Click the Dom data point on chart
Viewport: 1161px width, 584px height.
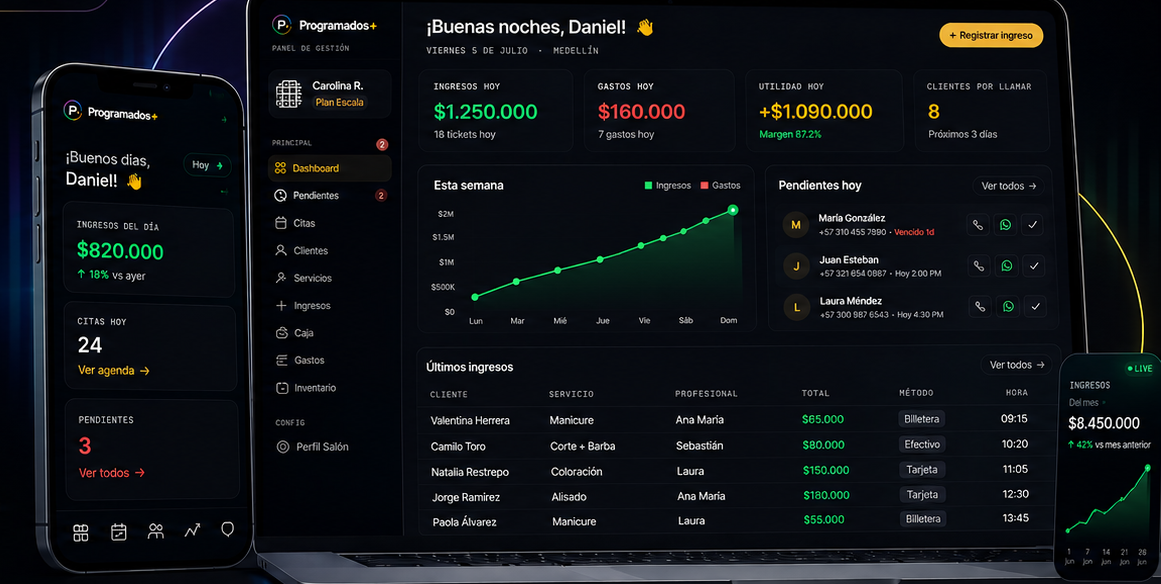point(732,210)
